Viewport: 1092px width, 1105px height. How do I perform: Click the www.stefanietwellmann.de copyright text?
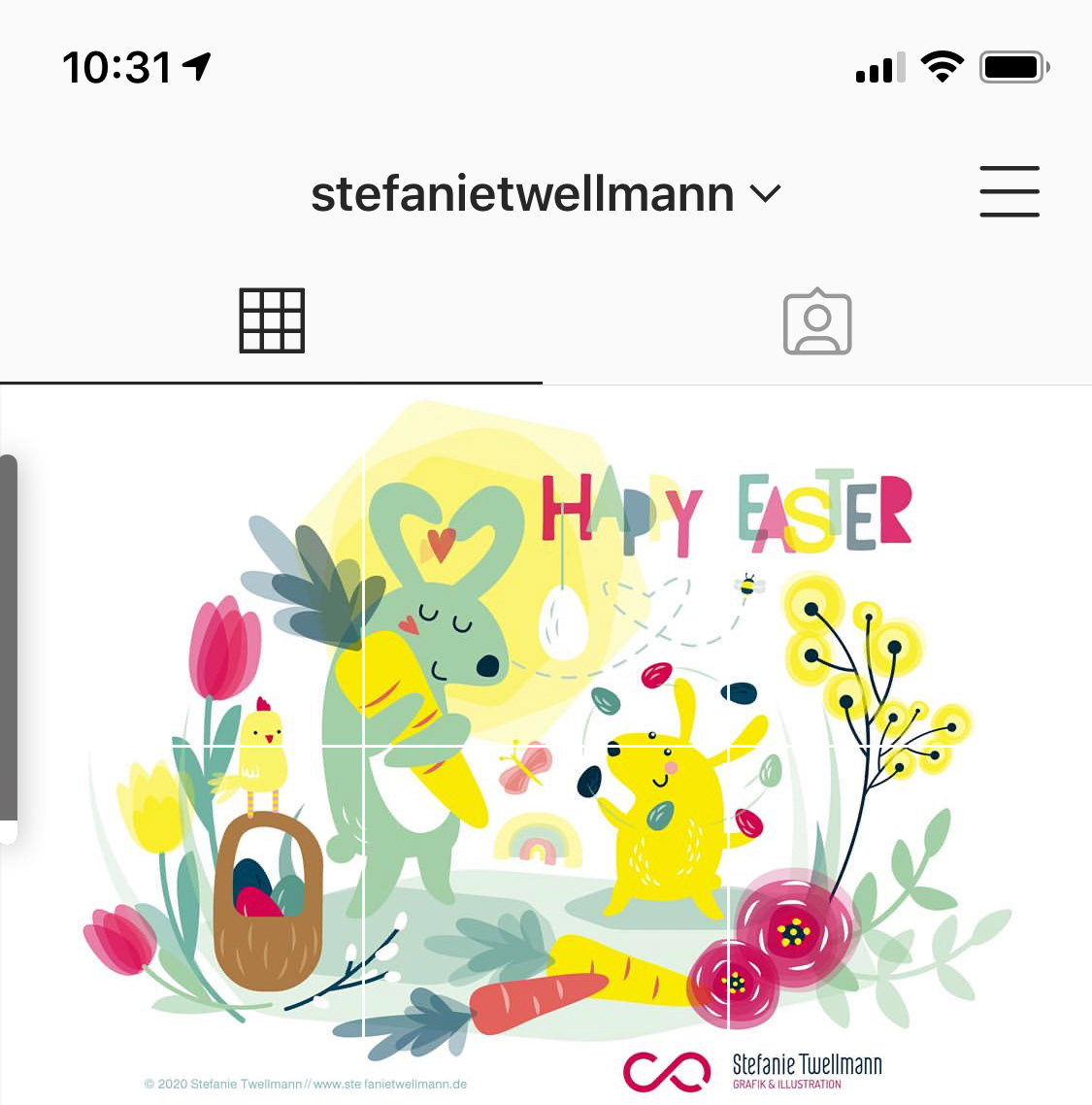[305, 1084]
